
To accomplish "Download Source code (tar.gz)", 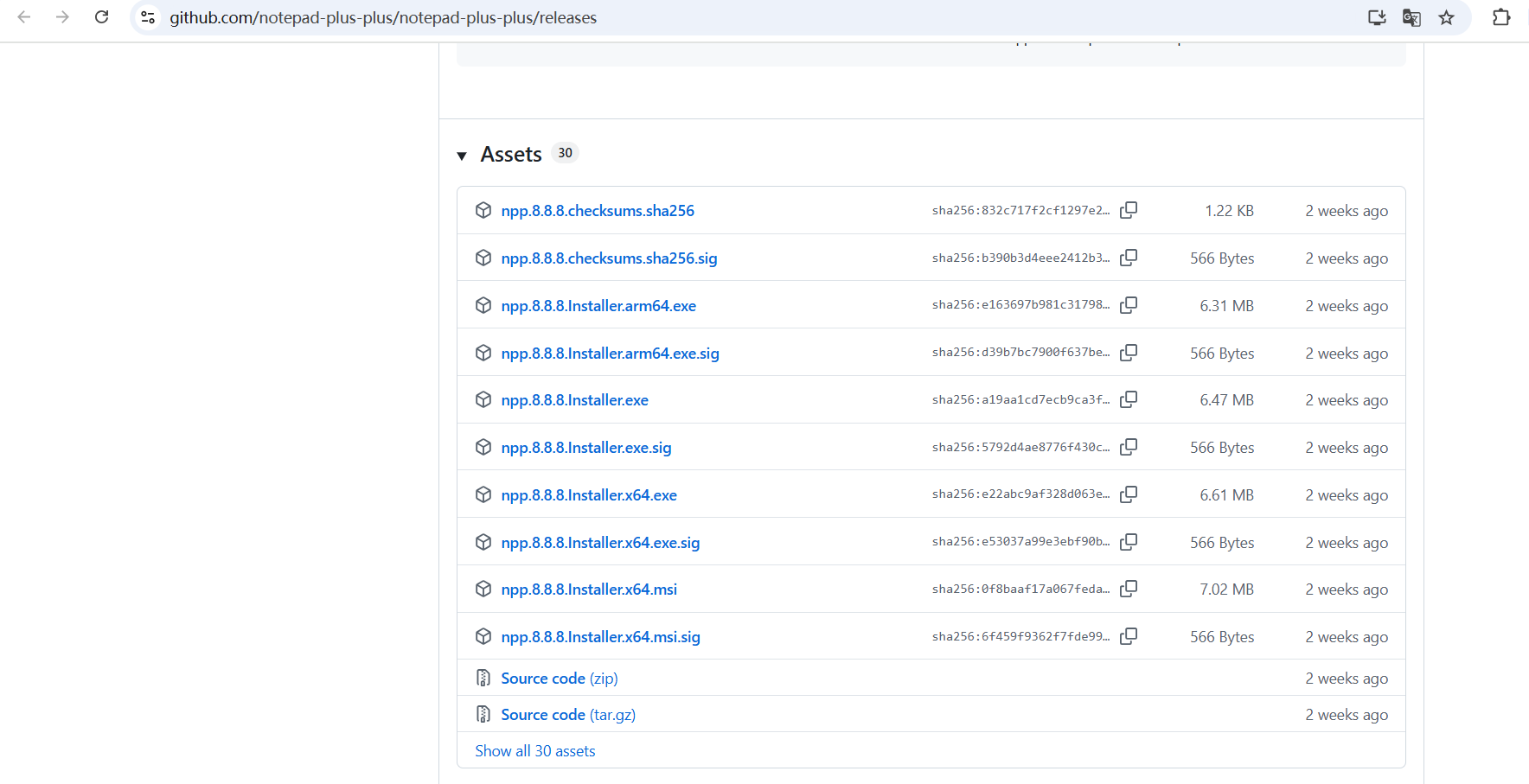I will (x=568, y=715).
